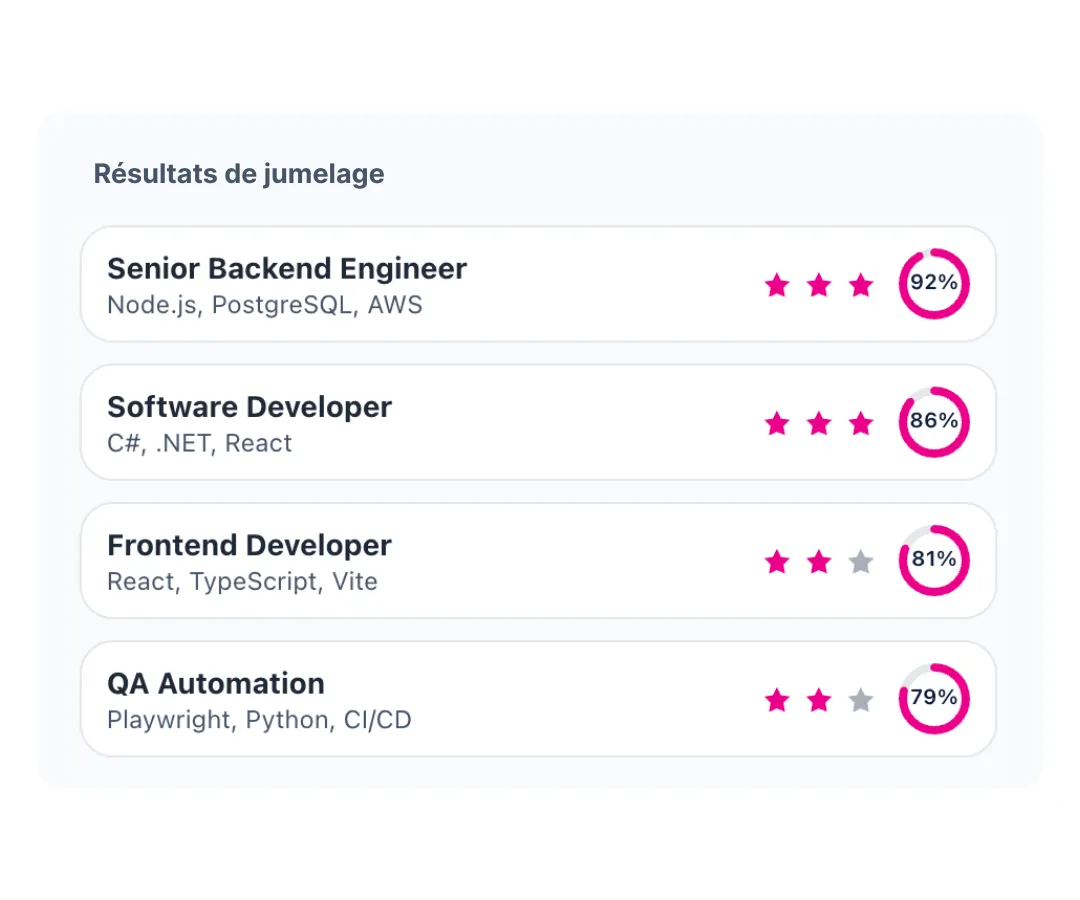Click the Playwright, Python, CI/CD skills text

point(260,720)
